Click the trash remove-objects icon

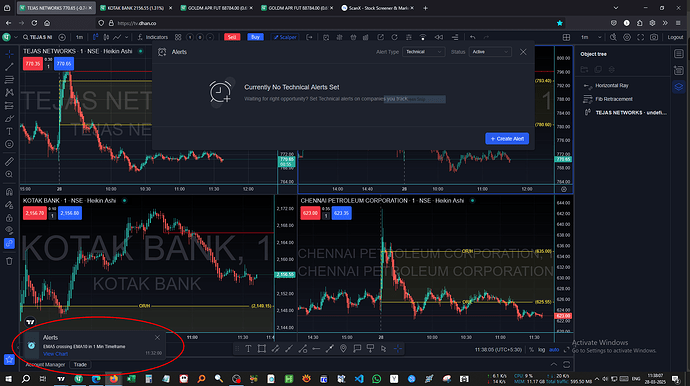pyautogui.click(x=9, y=261)
